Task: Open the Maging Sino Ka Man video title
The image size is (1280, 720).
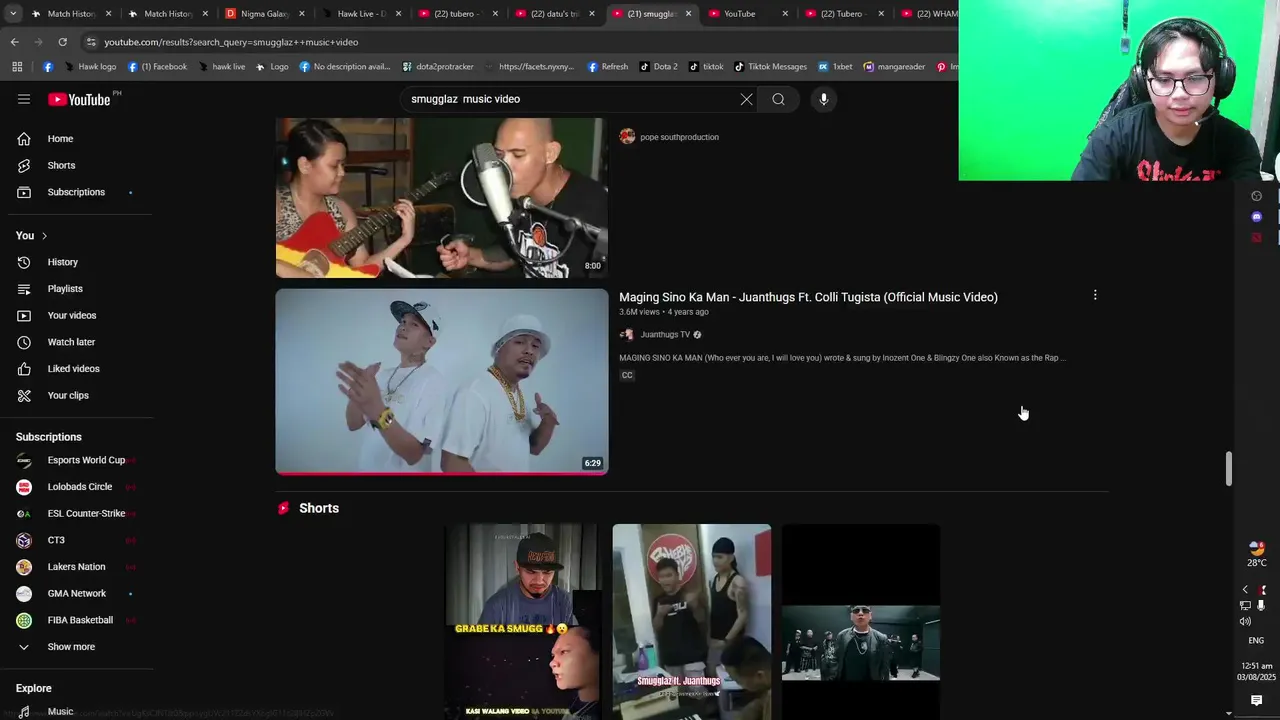Action: [x=808, y=297]
